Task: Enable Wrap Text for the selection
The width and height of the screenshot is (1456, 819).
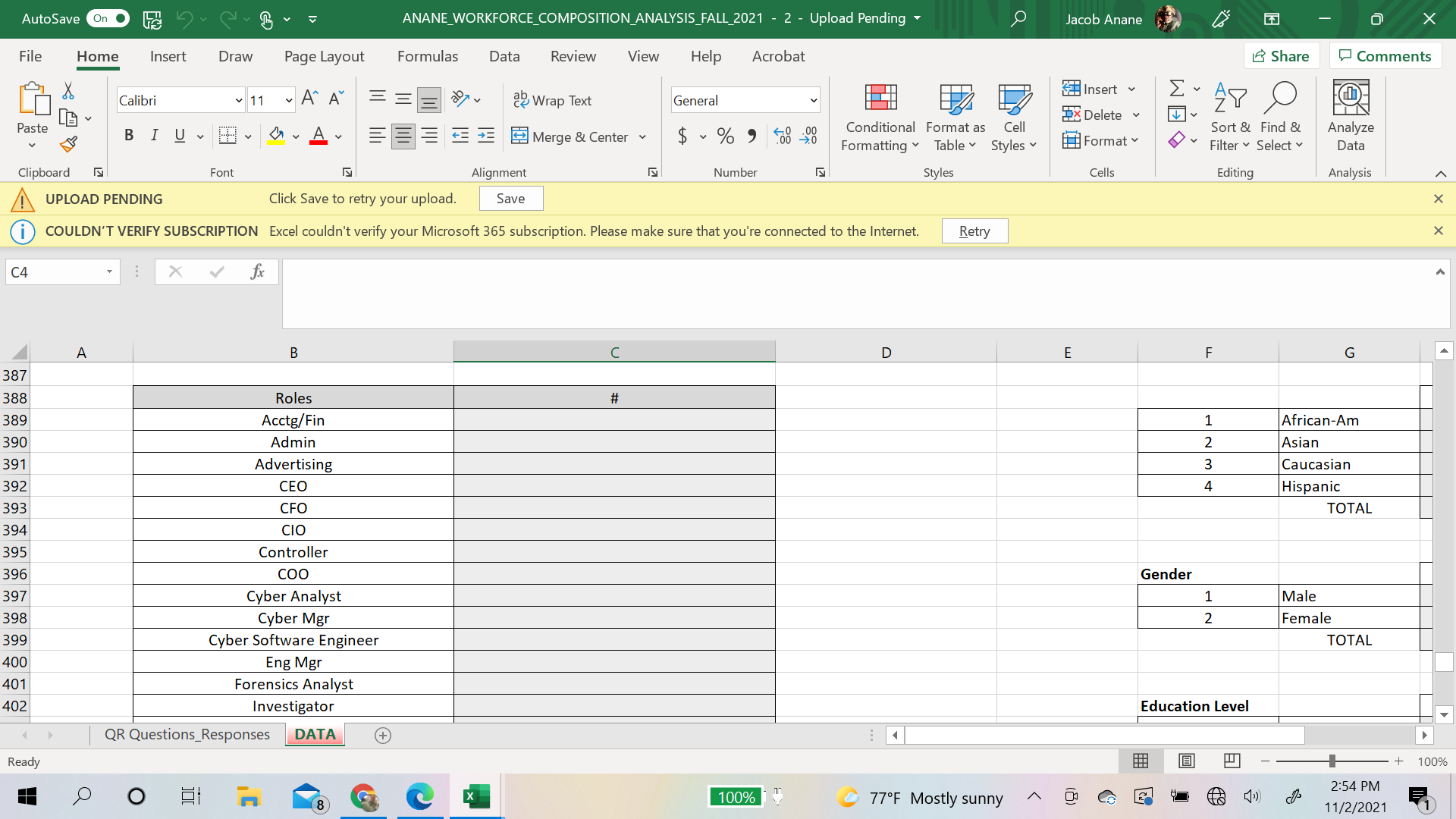Action: 553,99
